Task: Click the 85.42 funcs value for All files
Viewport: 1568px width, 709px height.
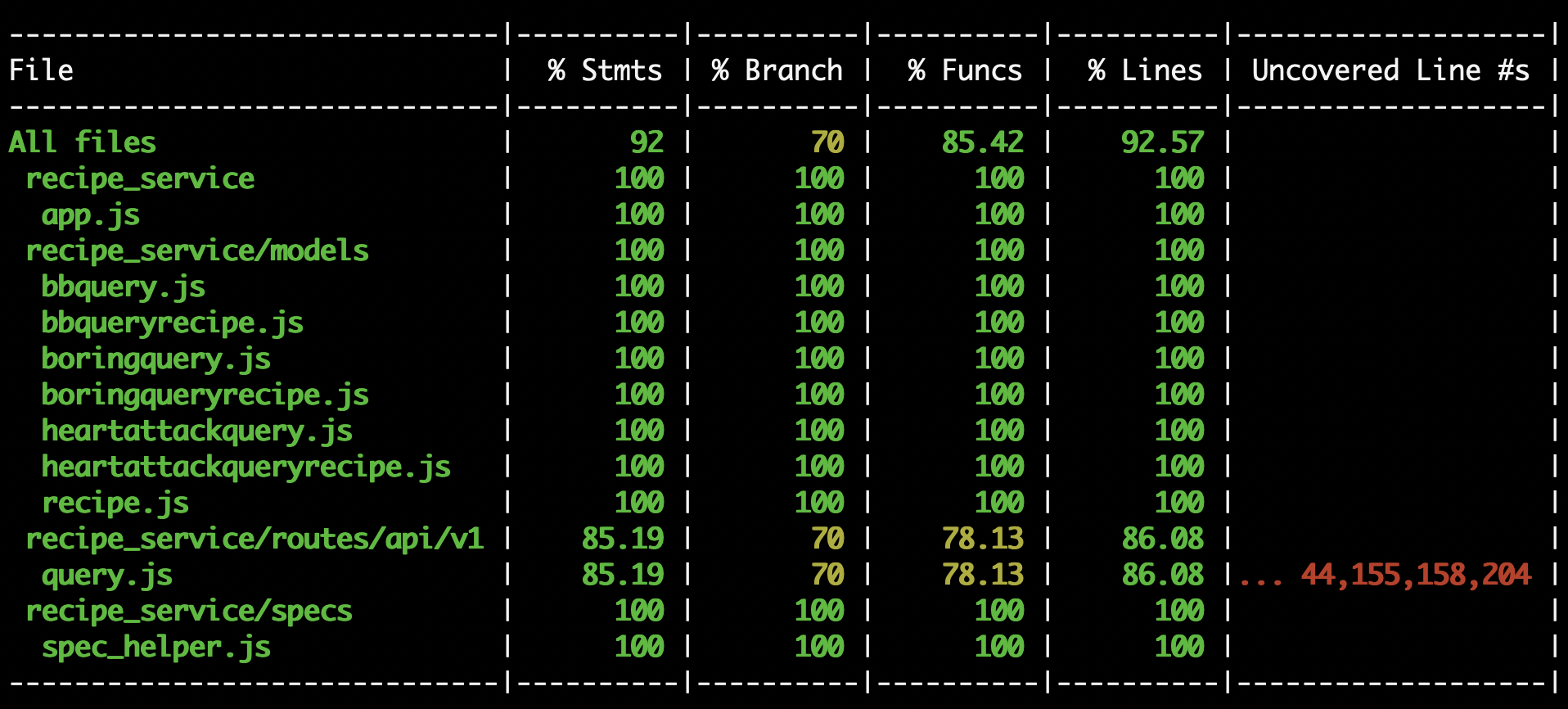Action: (x=982, y=142)
